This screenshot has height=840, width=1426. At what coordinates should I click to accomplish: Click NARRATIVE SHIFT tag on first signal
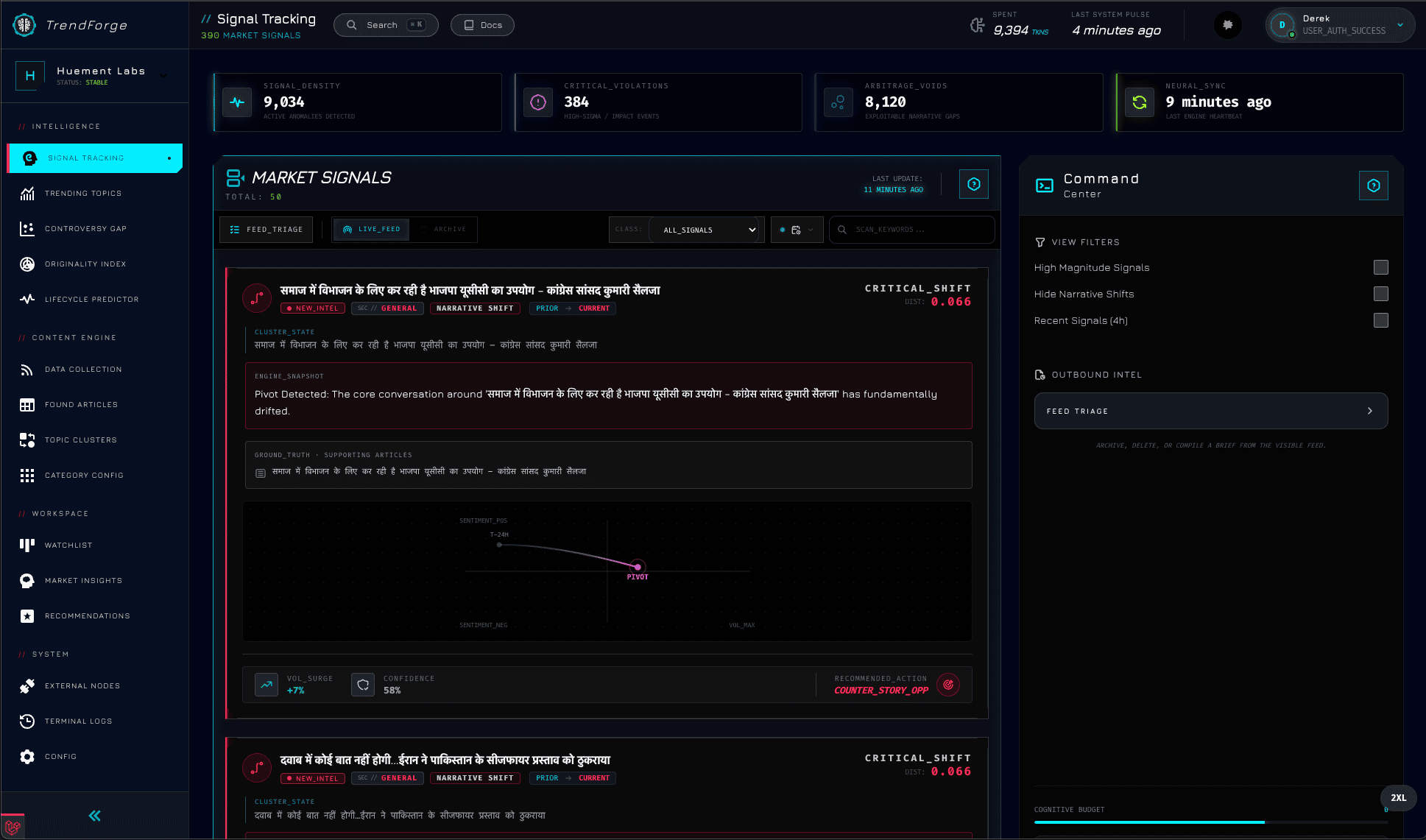point(475,308)
